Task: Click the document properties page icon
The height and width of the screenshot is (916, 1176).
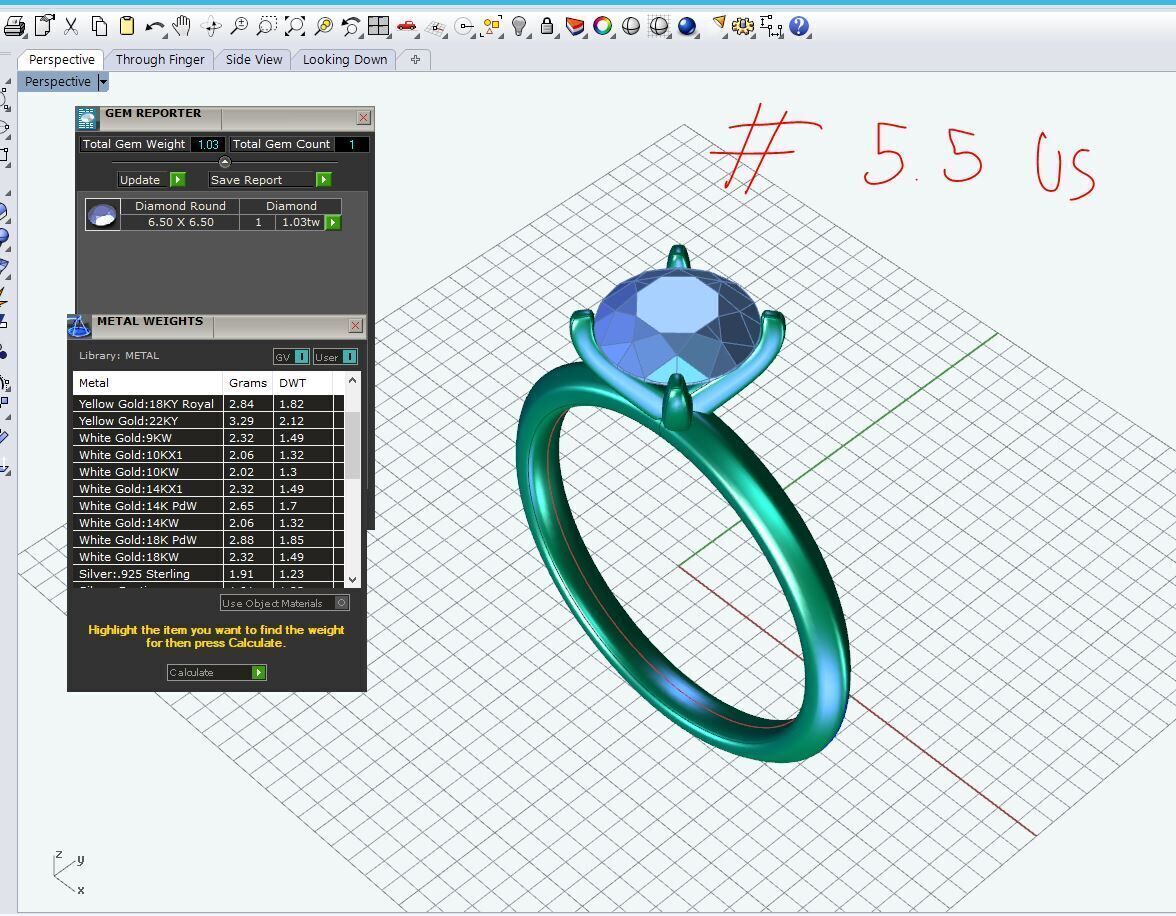Action: point(44,26)
